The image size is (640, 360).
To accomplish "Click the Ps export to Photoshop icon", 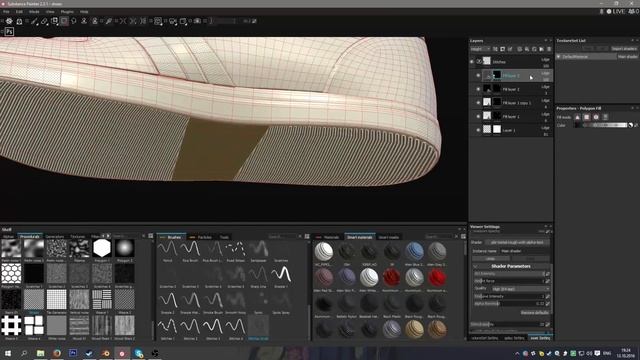I will click(9, 31).
